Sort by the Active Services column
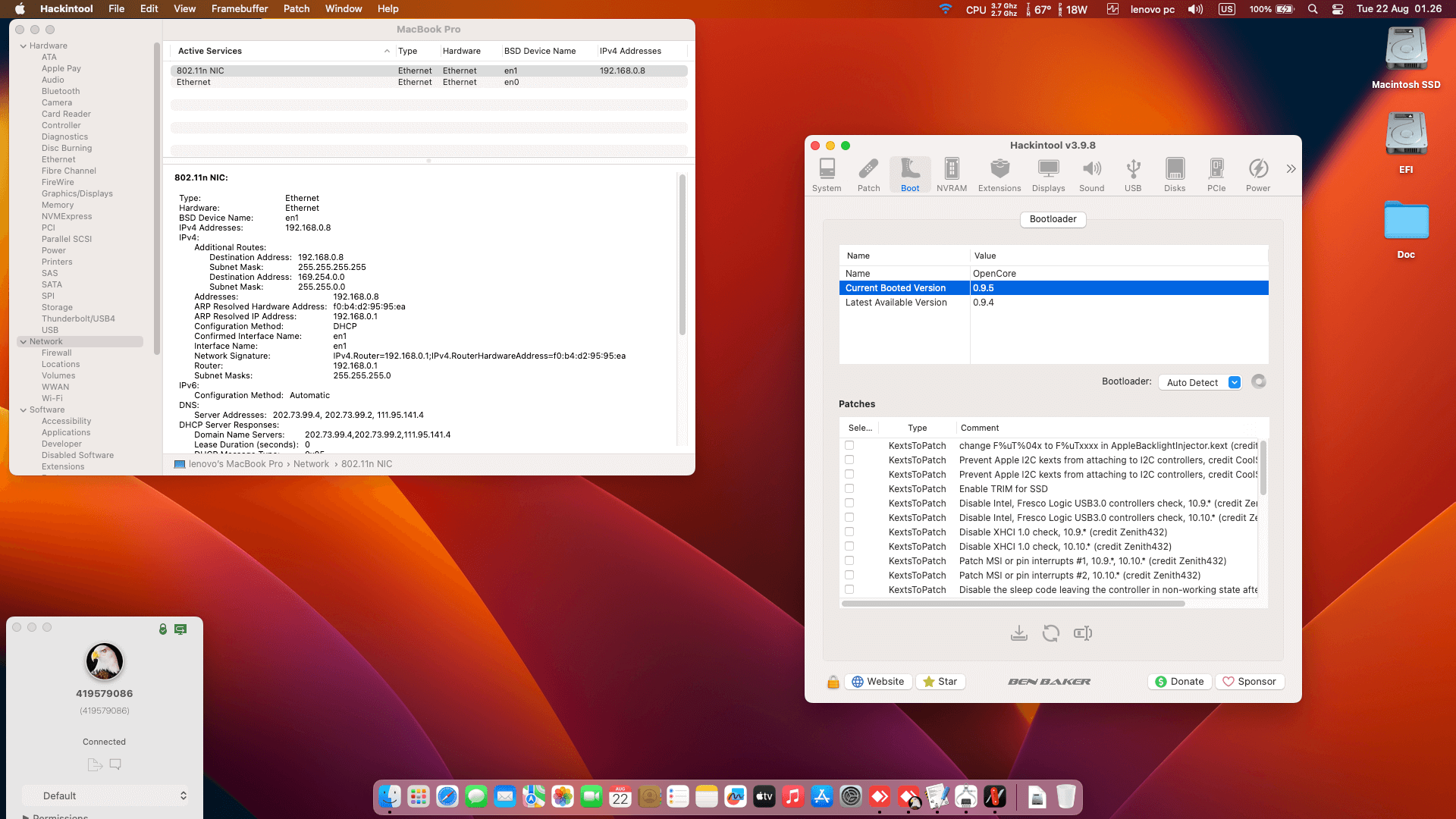This screenshot has width=1456, height=819. click(x=282, y=51)
